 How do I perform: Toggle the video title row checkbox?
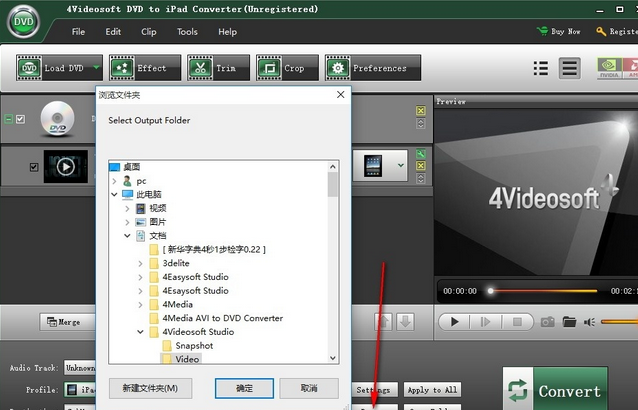point(34,167)
